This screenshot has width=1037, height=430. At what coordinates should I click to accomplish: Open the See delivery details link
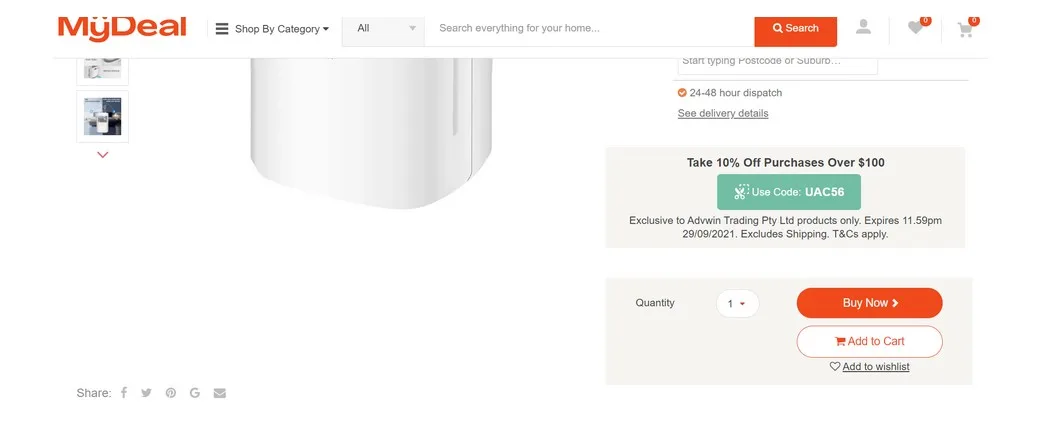point(723,113)
